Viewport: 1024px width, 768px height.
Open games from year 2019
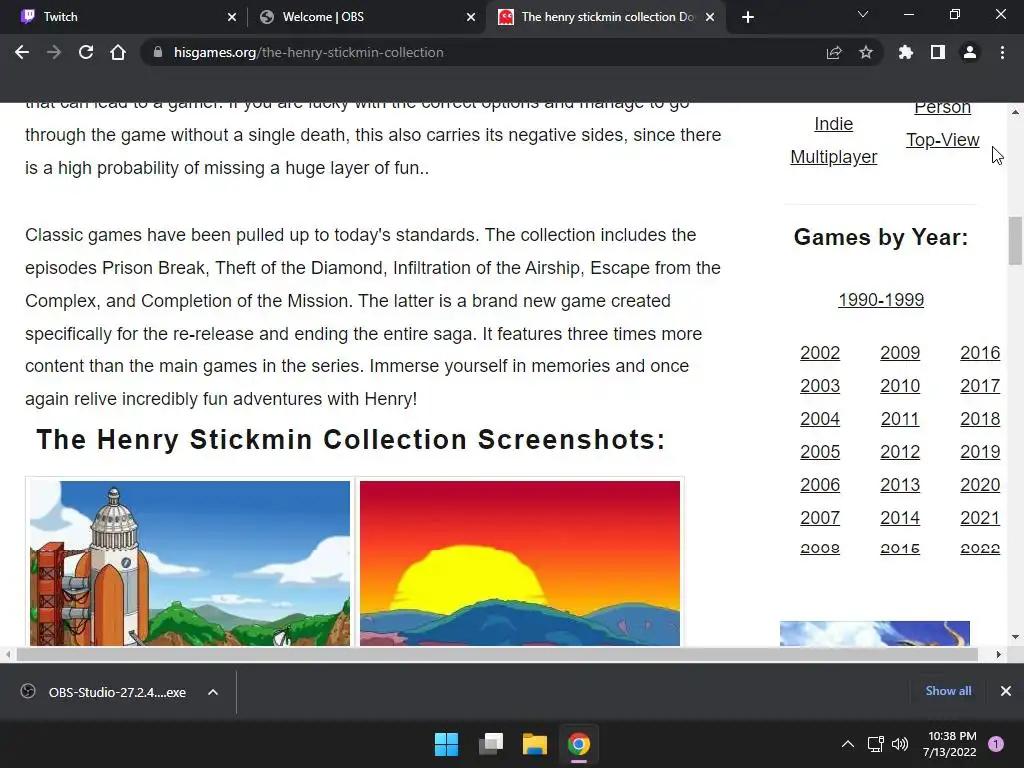[980, 452]
